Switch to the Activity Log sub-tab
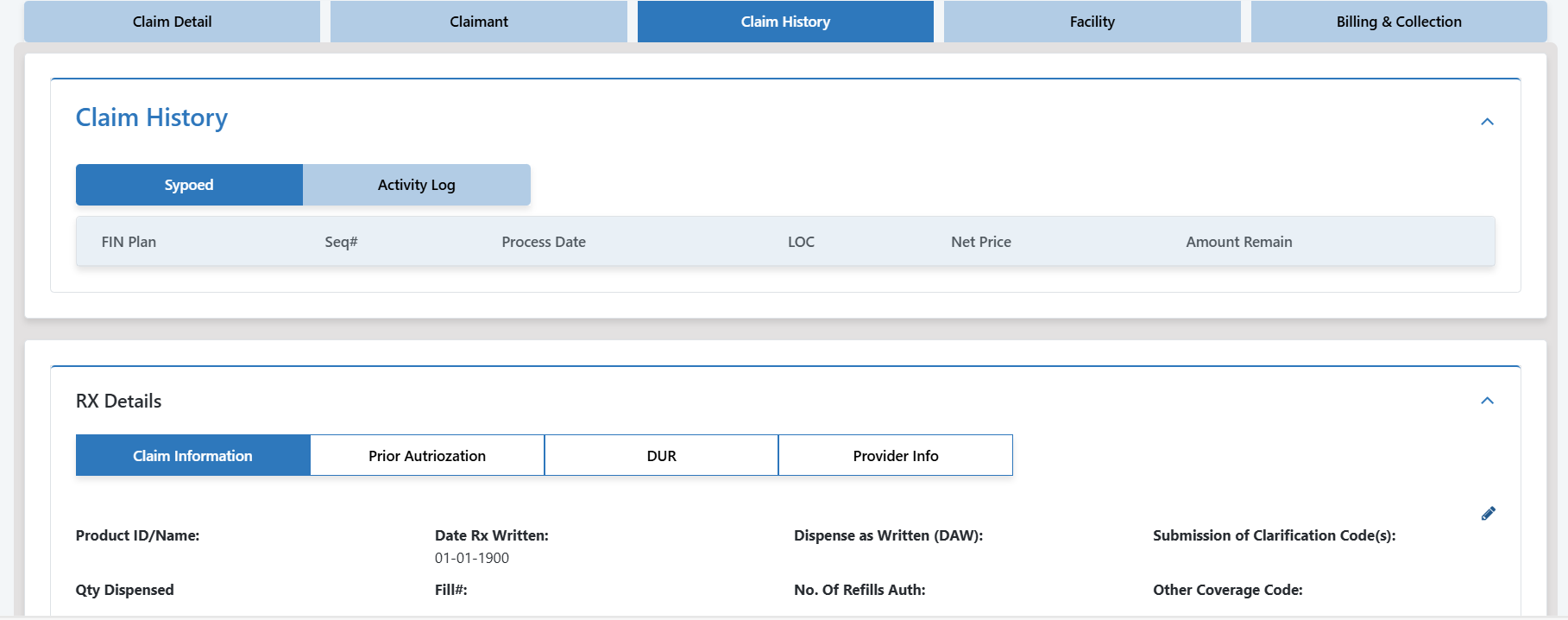 (416, 185)
